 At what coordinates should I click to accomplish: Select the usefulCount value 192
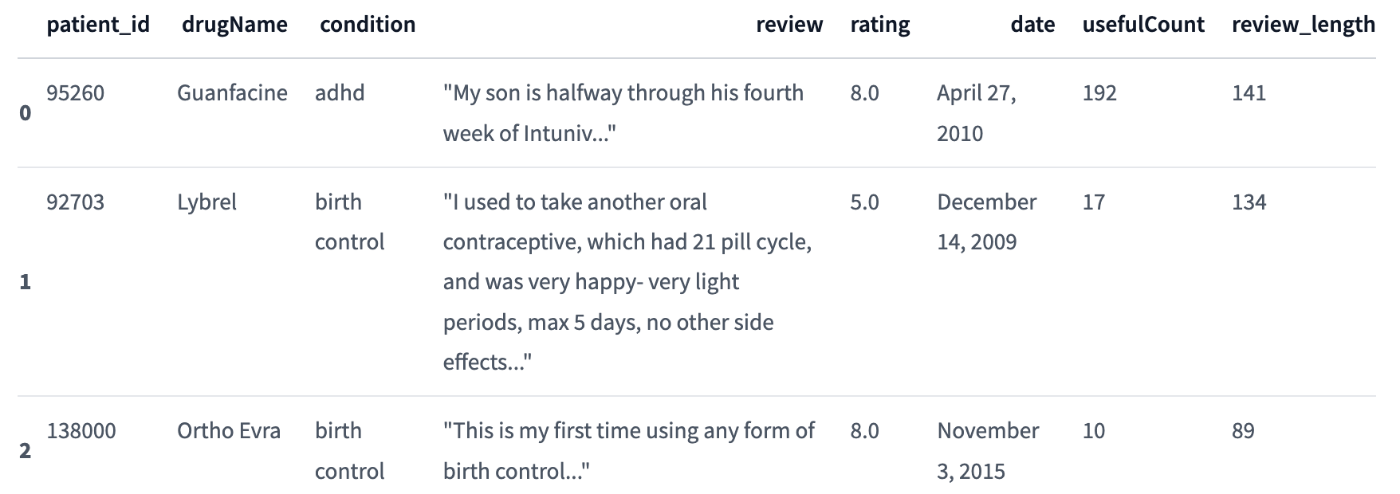1100,94
